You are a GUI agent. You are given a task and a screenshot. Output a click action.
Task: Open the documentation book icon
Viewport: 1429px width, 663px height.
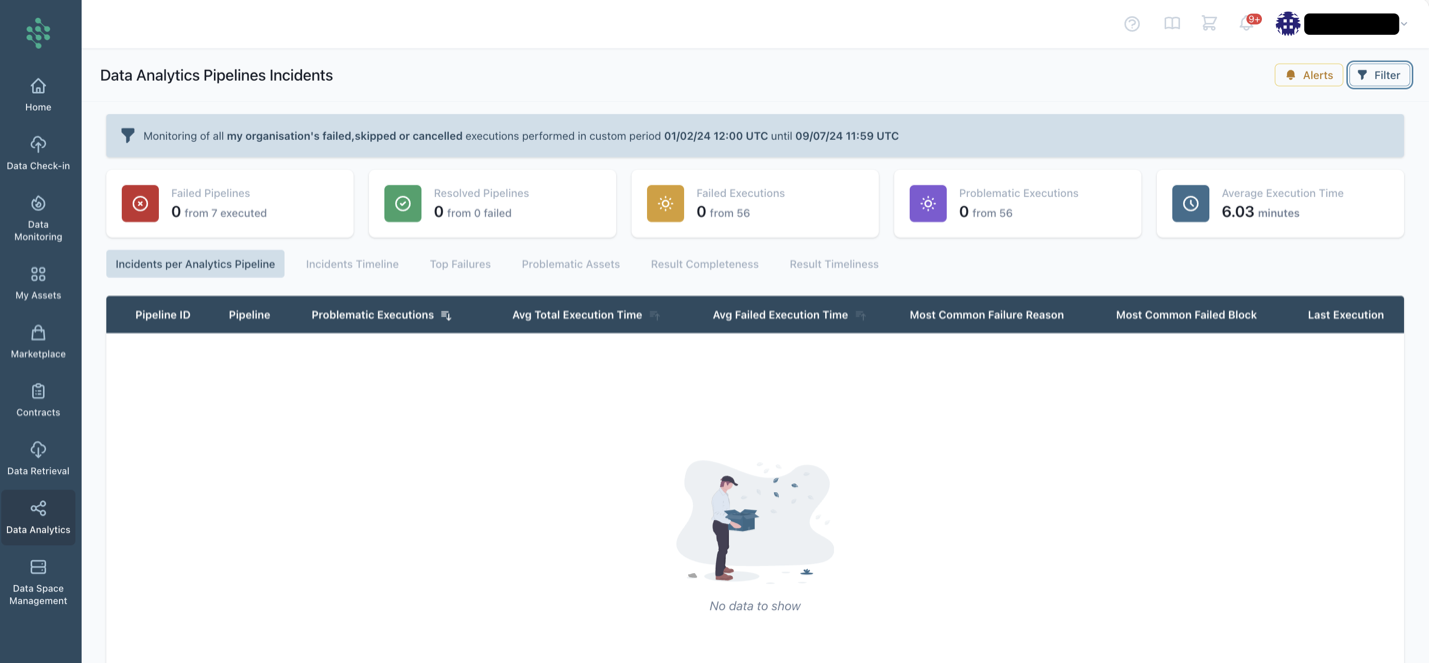click(x=1172, y=24)
